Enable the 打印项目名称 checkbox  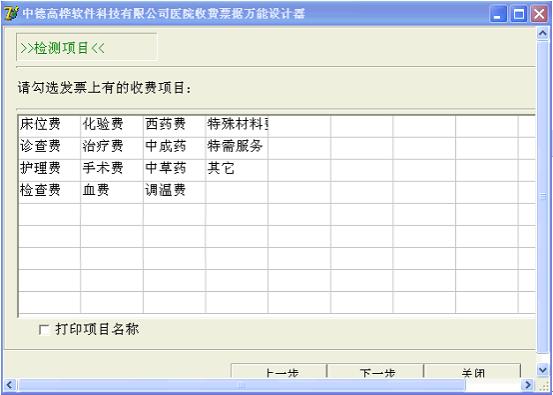[x=44, y=330]
